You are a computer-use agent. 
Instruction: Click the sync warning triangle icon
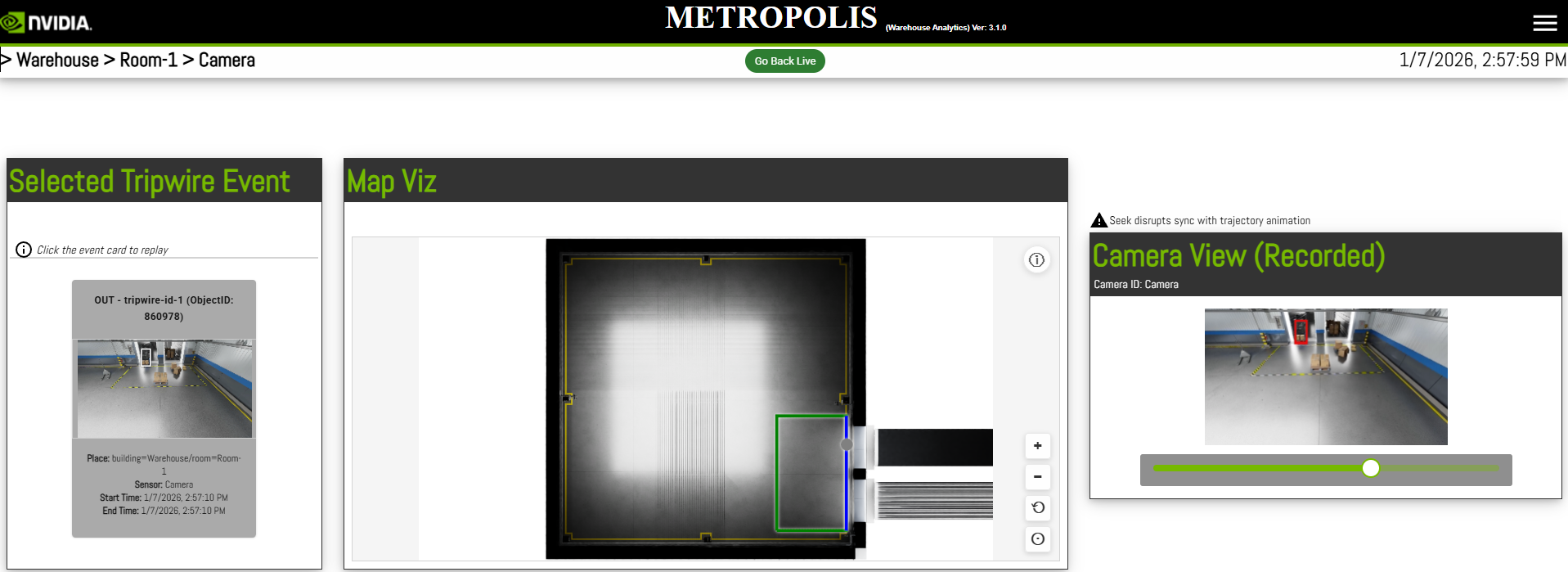point(1099,220)
